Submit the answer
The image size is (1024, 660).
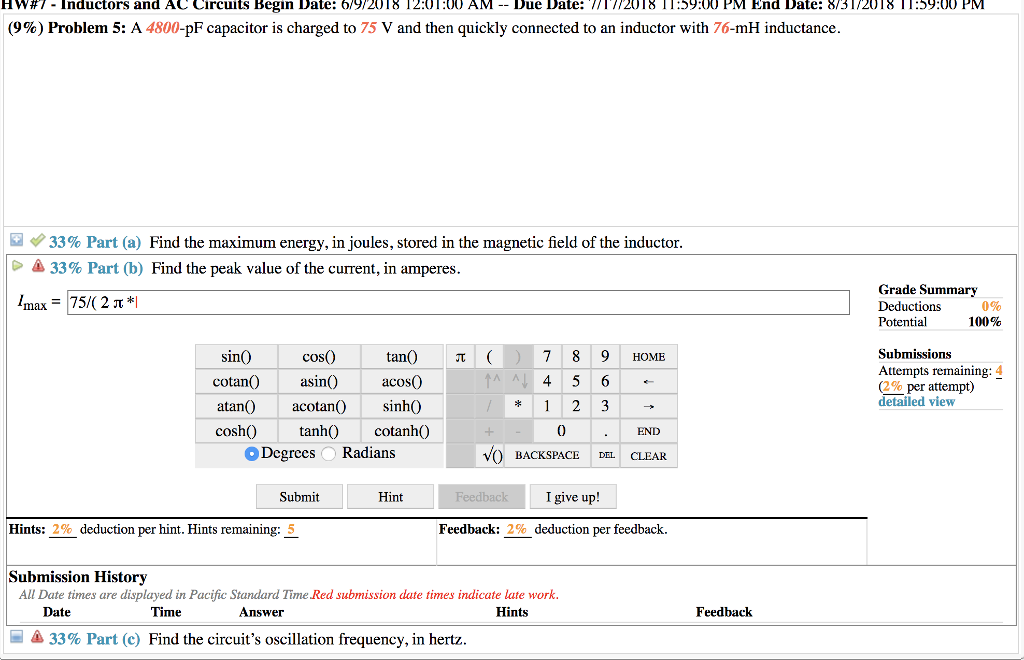[x=299, y=497]
